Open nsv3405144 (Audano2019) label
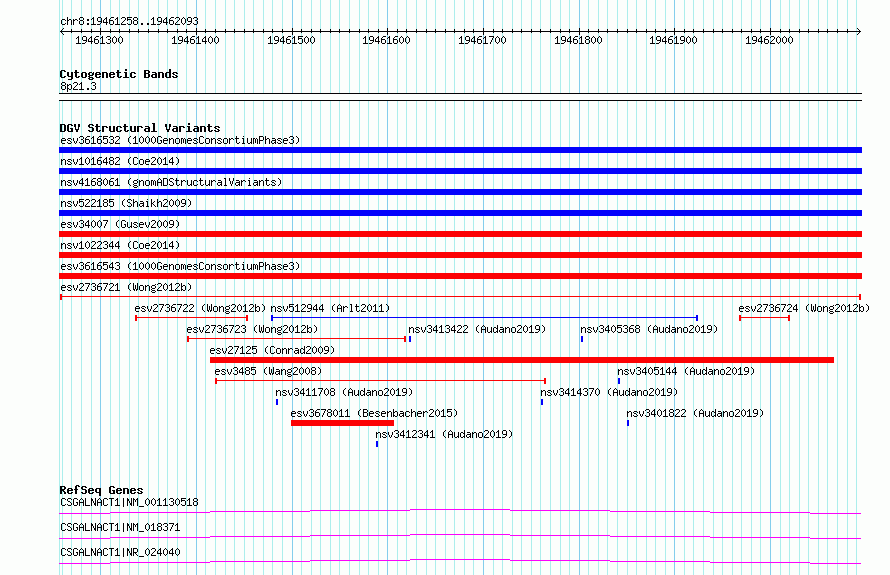 [x=686, y=371]
